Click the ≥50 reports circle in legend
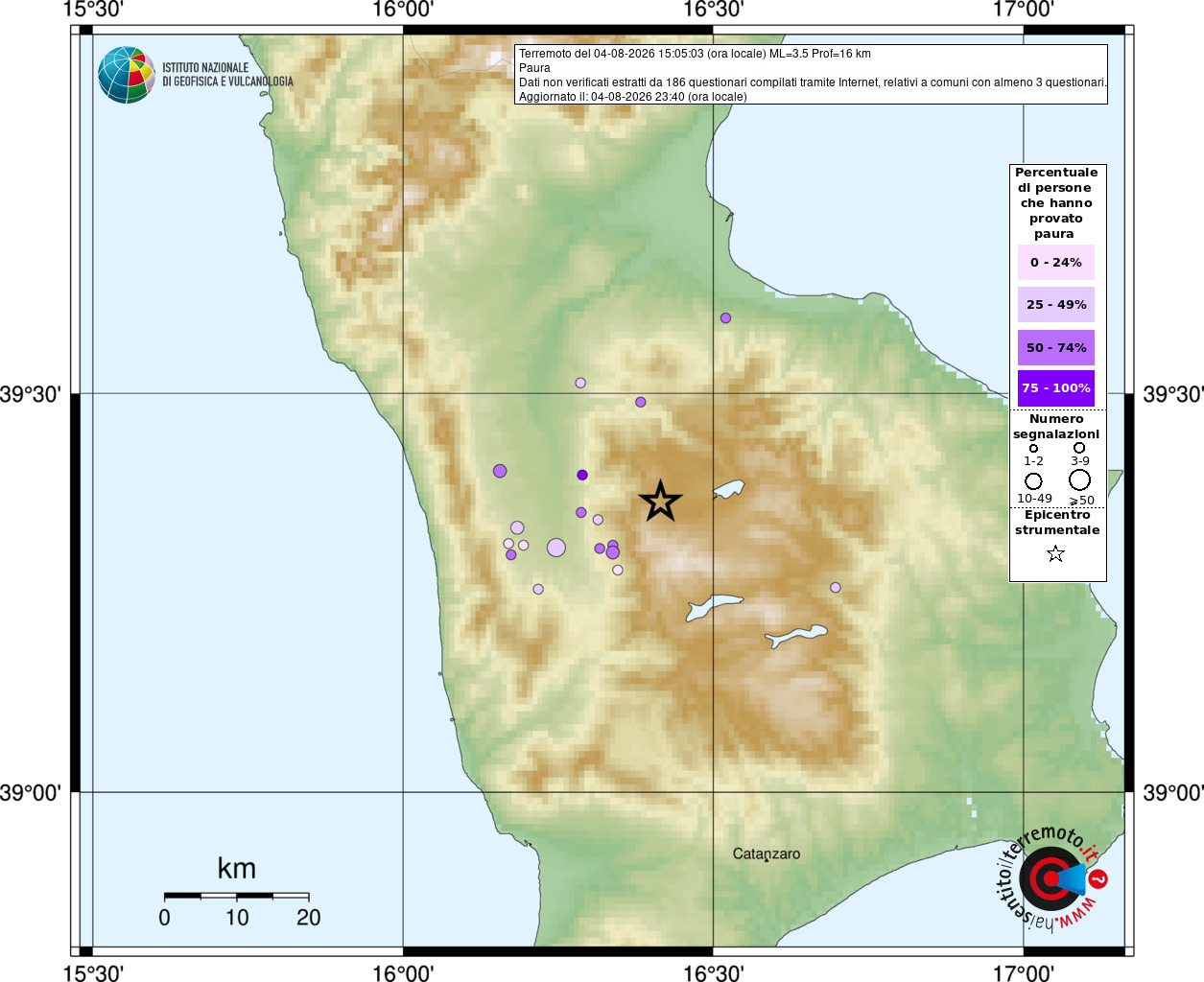 [x=1079, y=479]
